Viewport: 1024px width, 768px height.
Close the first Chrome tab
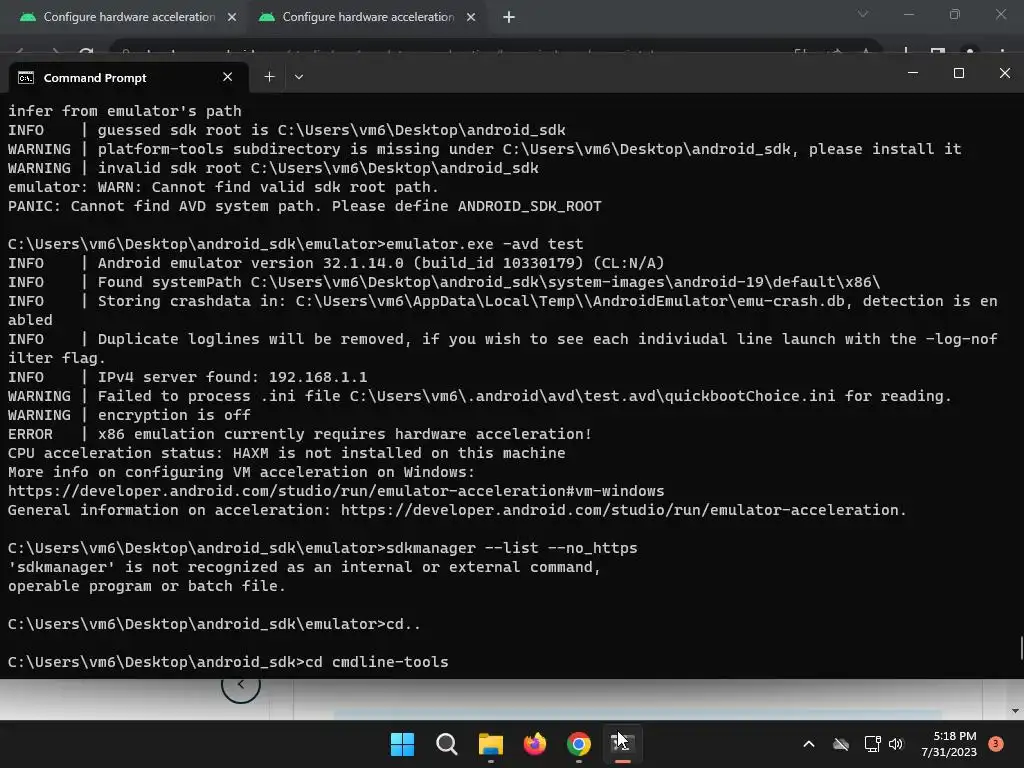click(232, 18)
